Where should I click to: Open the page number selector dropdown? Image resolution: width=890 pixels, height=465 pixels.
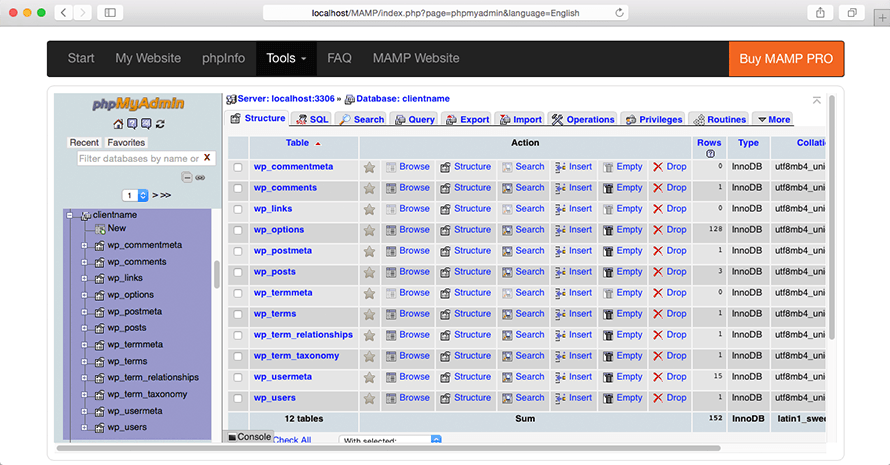pos(135,195)
